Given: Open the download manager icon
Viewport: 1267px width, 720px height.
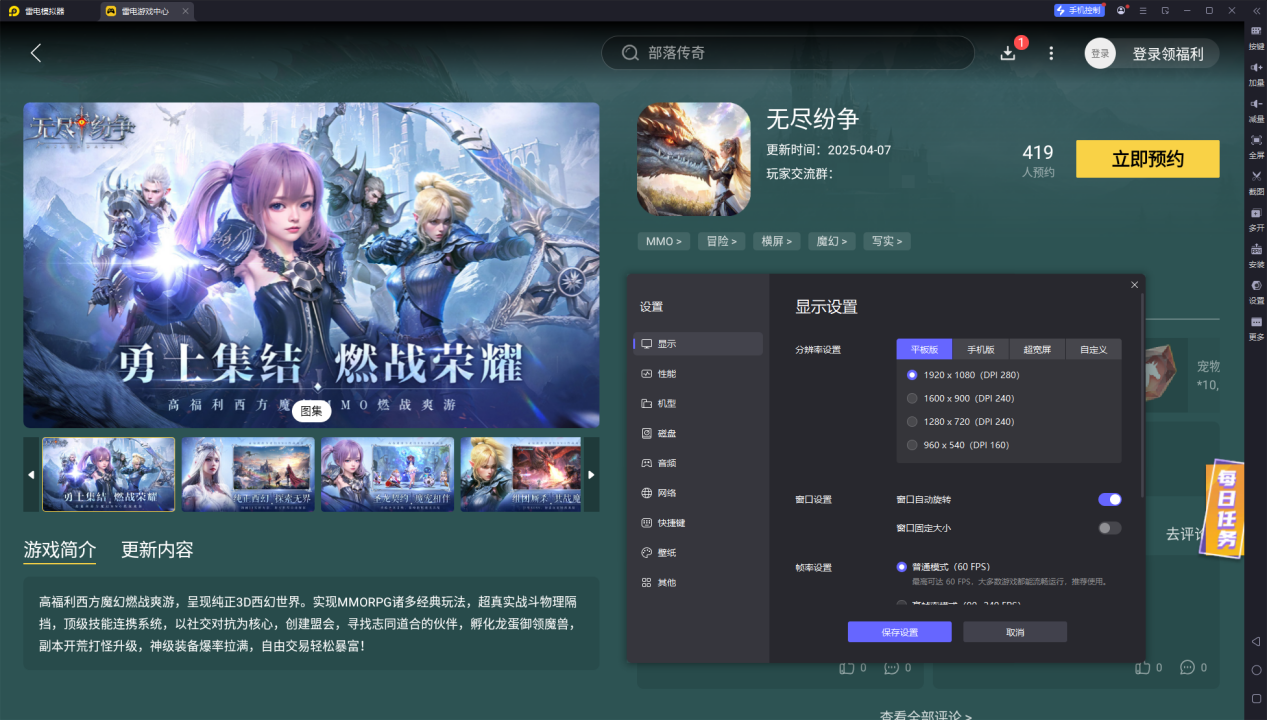Looking at the screenshot, I should [x=1008, y=53].
